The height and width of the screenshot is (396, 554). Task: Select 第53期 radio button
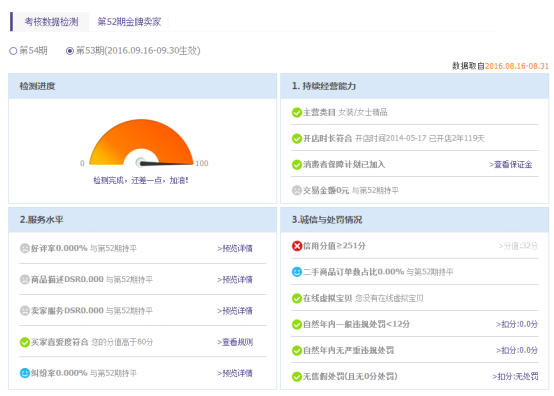(70, 51)
